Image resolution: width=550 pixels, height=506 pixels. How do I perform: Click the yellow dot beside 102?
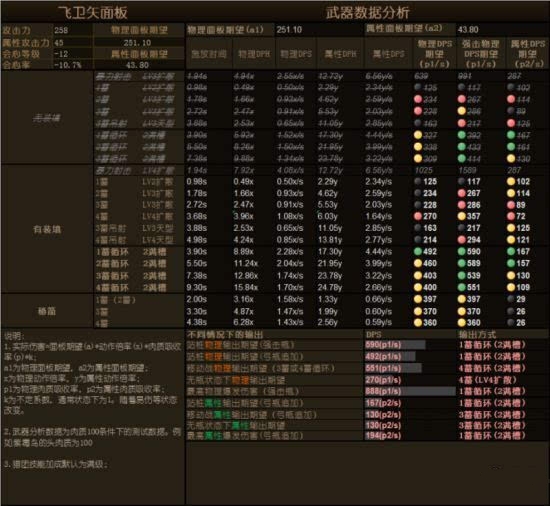coord(511,181)
